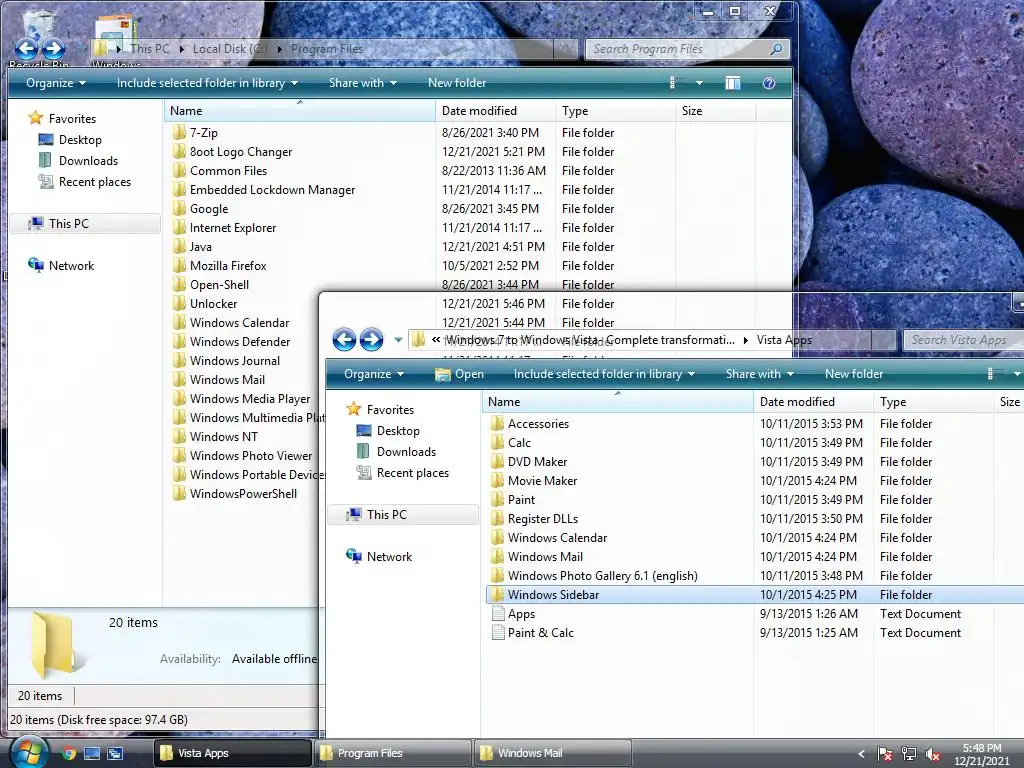Open Organize menu in Vista Apps window
Viewport: 1024px width, 768px height.
(x=374, y=374)
